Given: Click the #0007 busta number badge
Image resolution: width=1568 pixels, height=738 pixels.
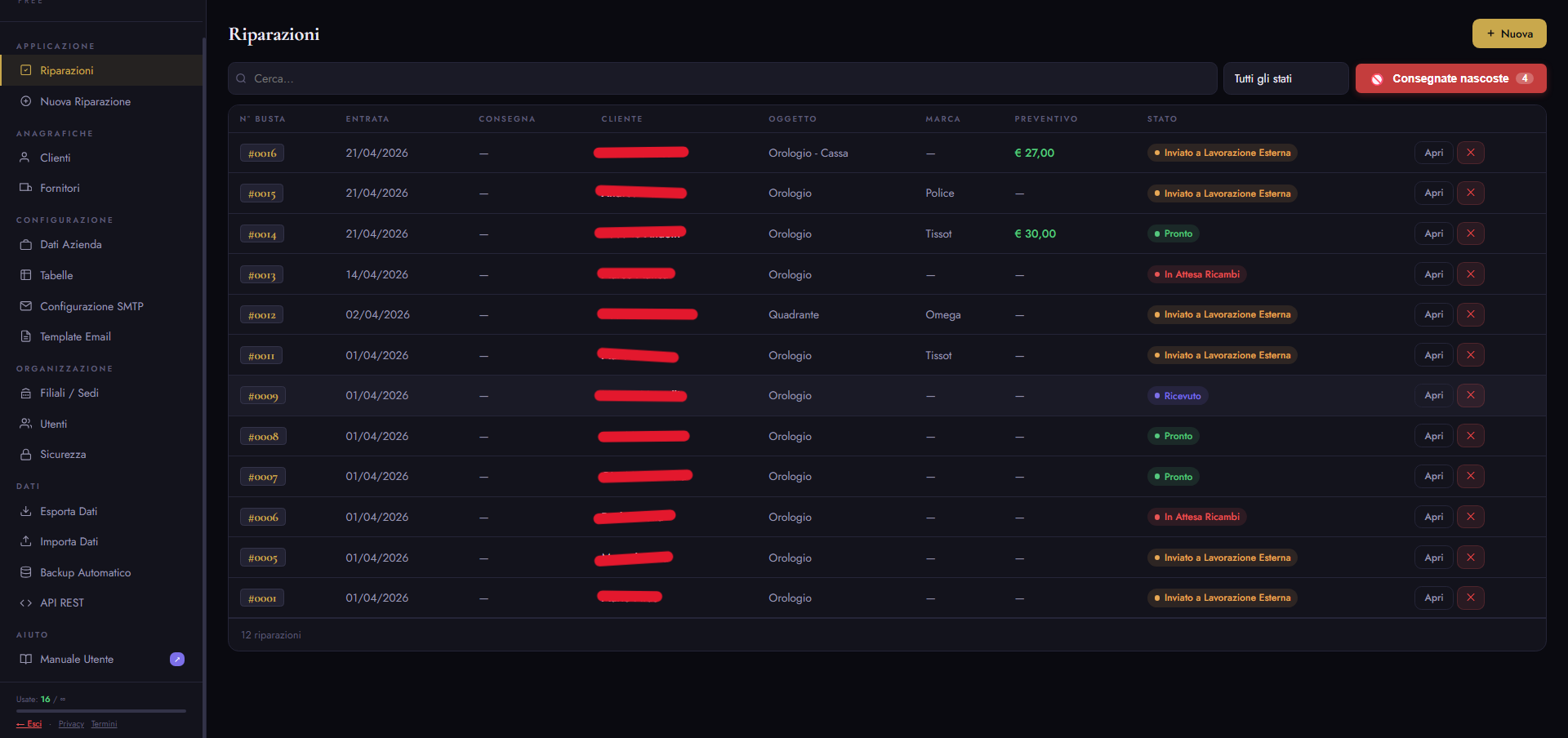Looking at the screenshot, I should point(263,477).
